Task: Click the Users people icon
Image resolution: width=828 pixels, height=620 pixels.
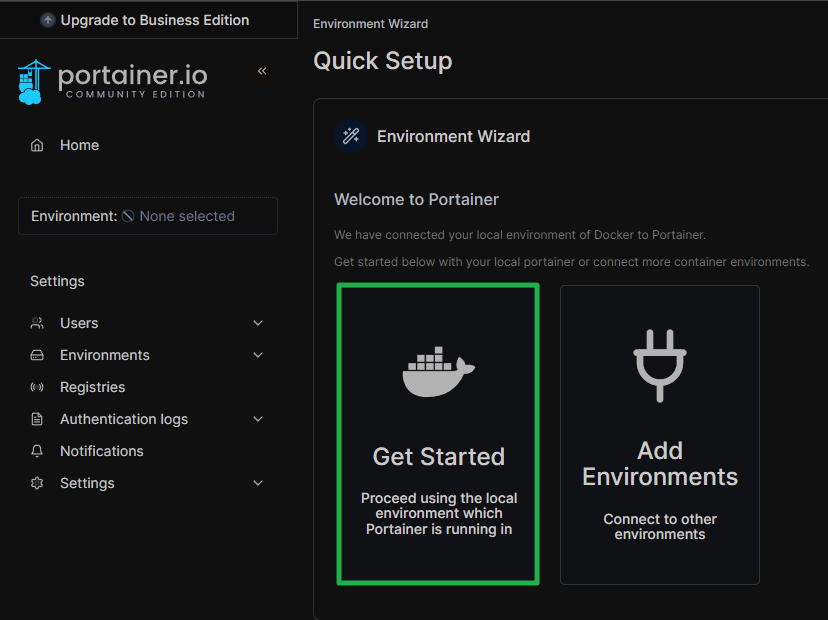Action: [x=37, y=323]
